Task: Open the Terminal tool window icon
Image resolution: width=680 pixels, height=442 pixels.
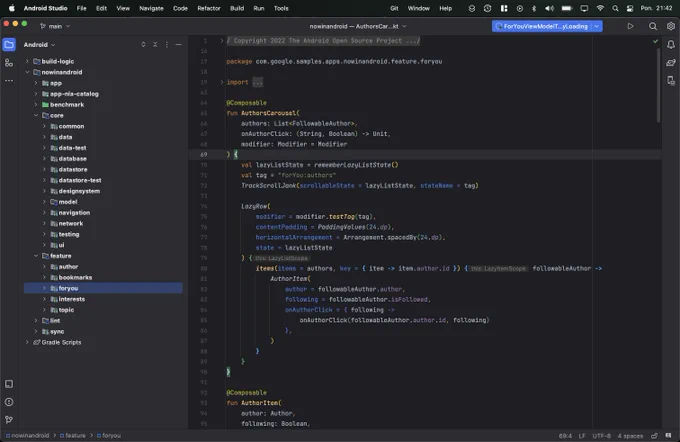Action: pos(9,384)
